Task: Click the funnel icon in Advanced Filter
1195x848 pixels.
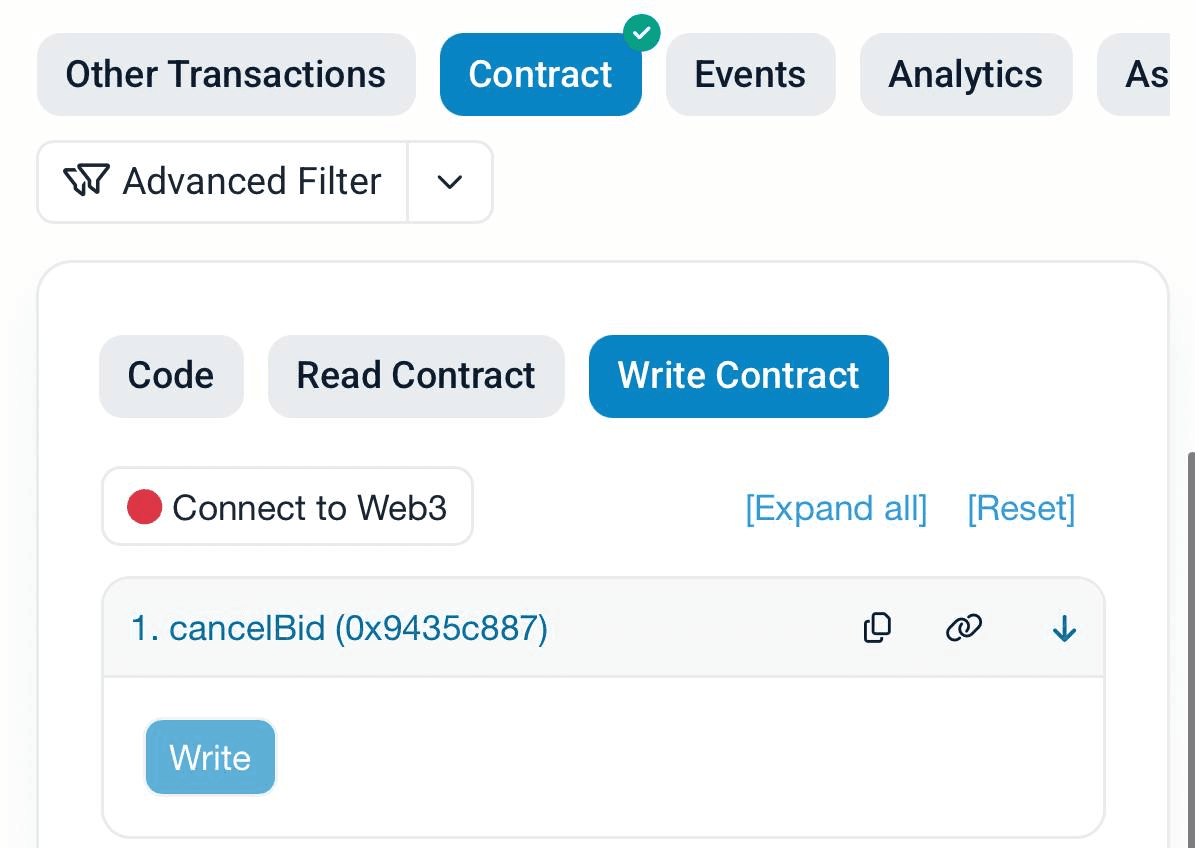Action: (x=85, y=181)
